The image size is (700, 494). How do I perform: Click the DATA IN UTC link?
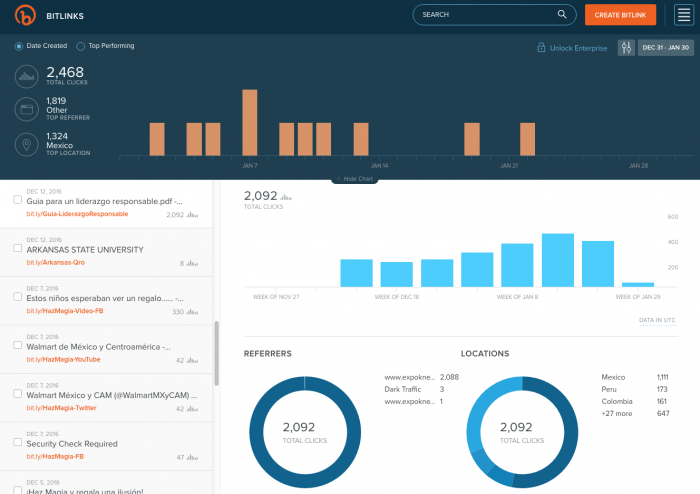point(657,320)
